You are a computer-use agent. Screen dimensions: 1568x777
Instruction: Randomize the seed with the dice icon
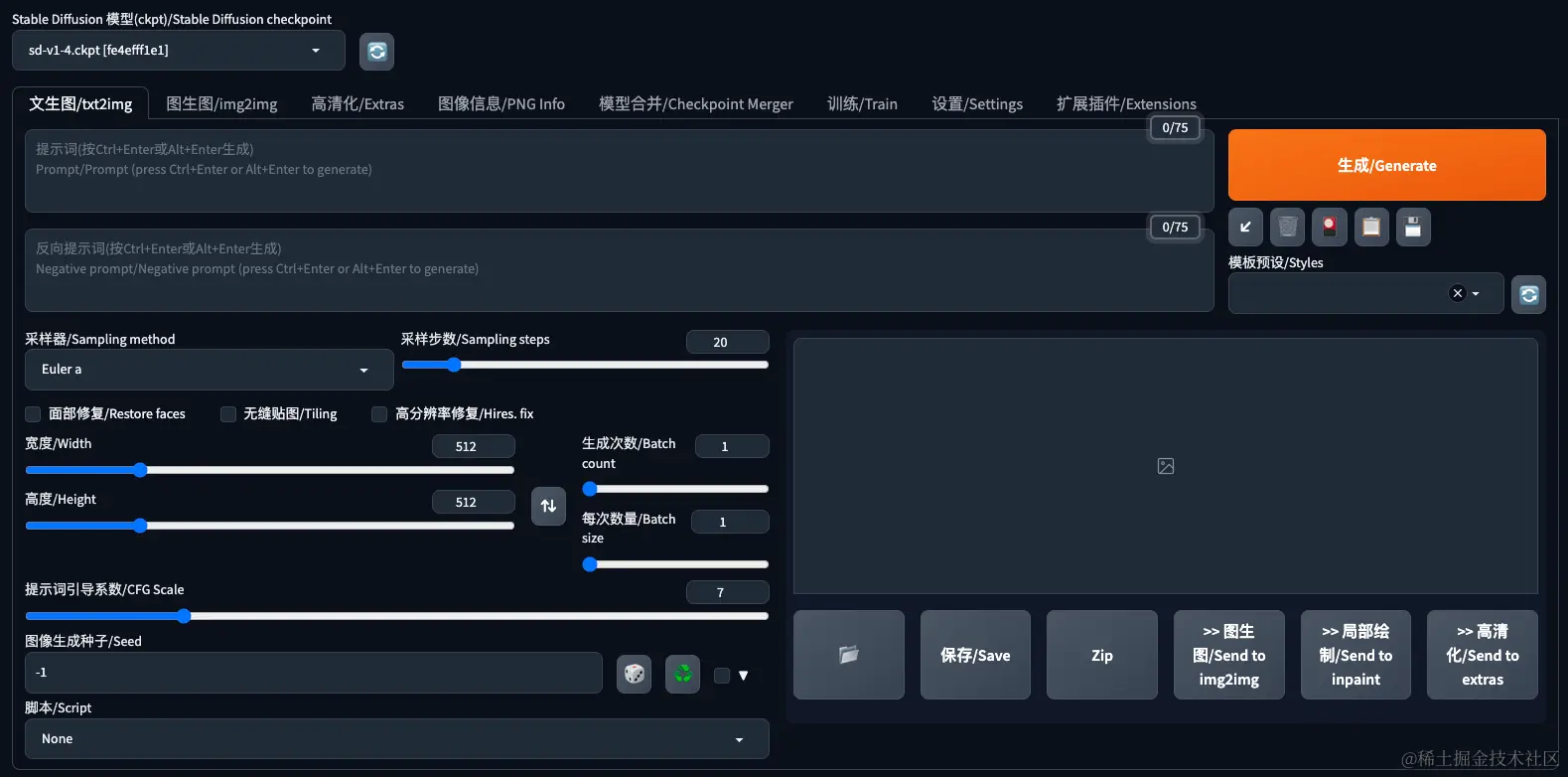point(635,675)
